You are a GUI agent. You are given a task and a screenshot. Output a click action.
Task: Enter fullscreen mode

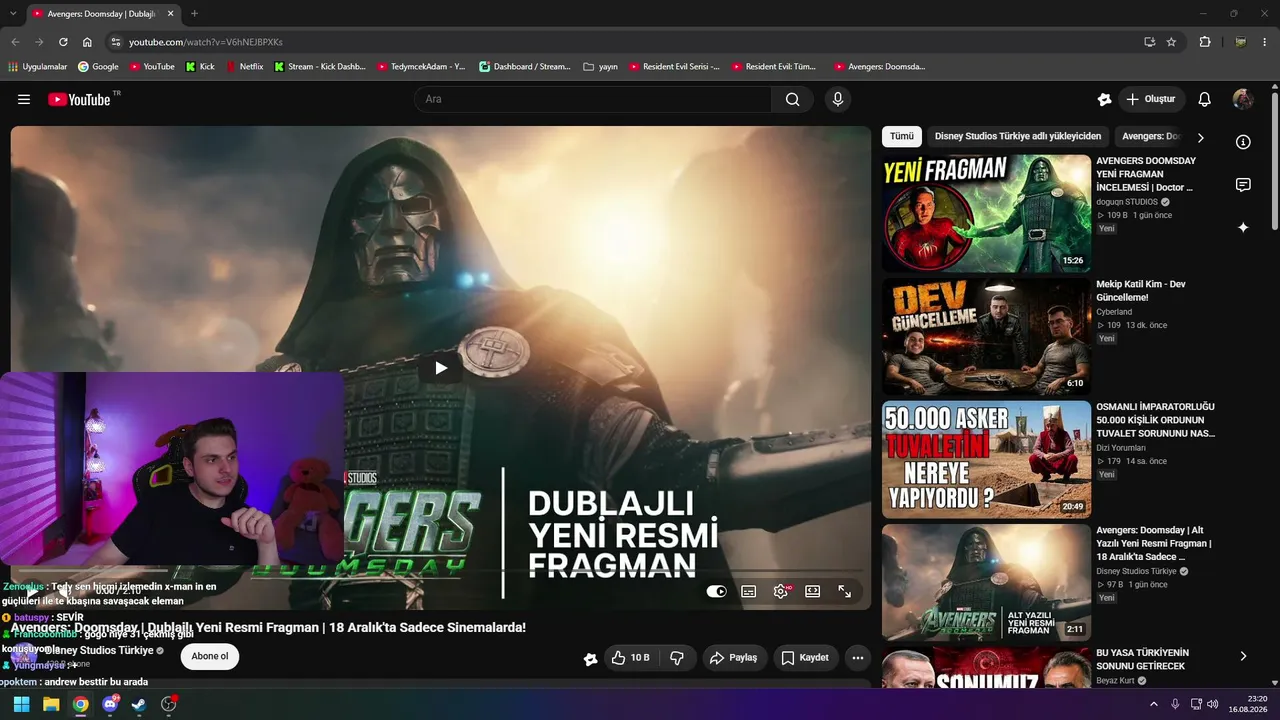(845, 591)
